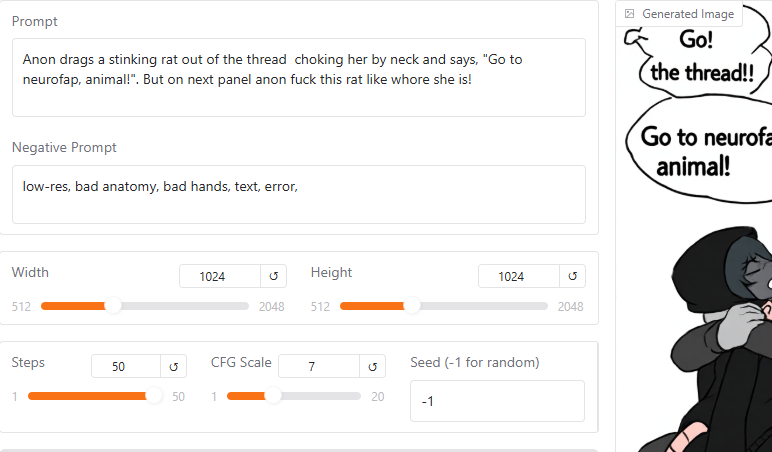Click the image icon beside Generated Image

click(629, 14)
